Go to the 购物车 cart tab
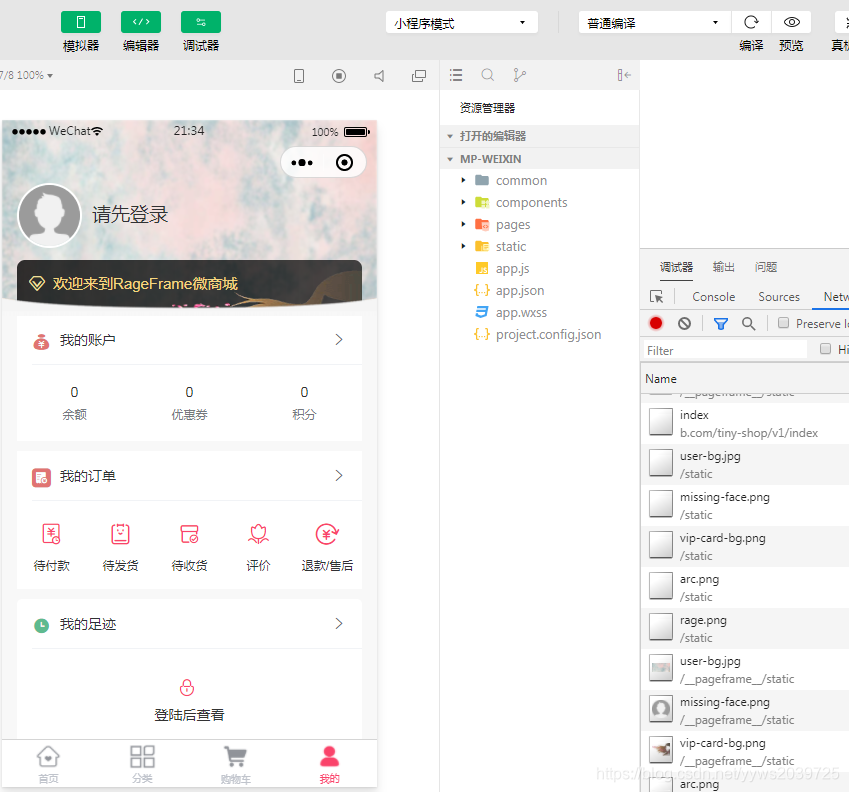Image resolution: width=849 pixels, height=792 pixels. pos(236,764)
